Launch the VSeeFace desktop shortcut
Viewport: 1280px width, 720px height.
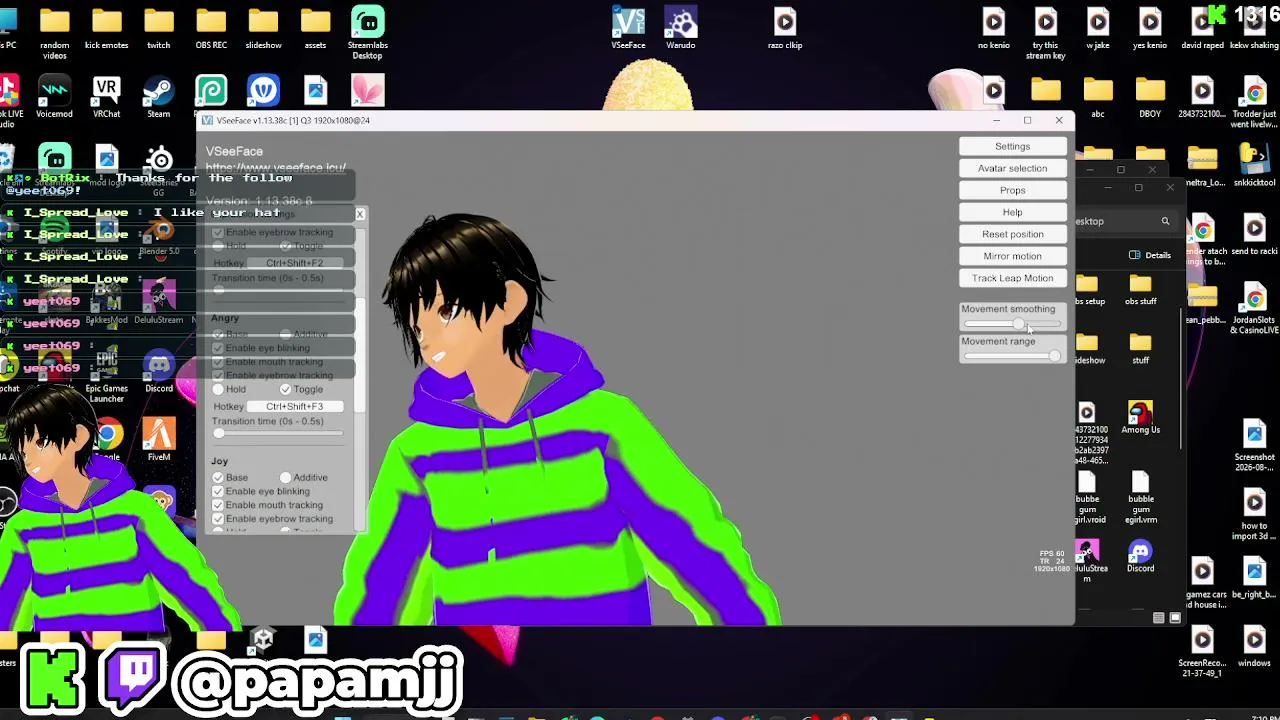(628, 29)
